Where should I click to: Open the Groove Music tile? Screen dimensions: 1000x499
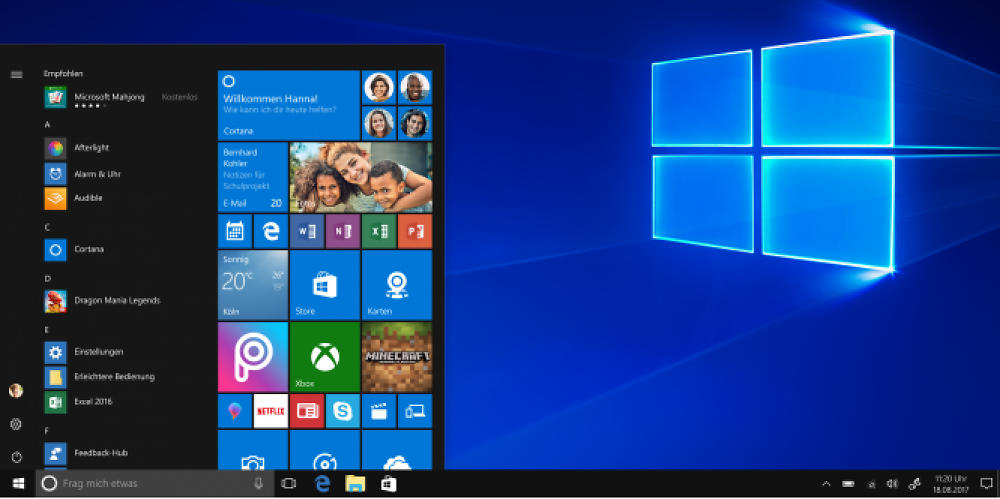pos(325,450)
